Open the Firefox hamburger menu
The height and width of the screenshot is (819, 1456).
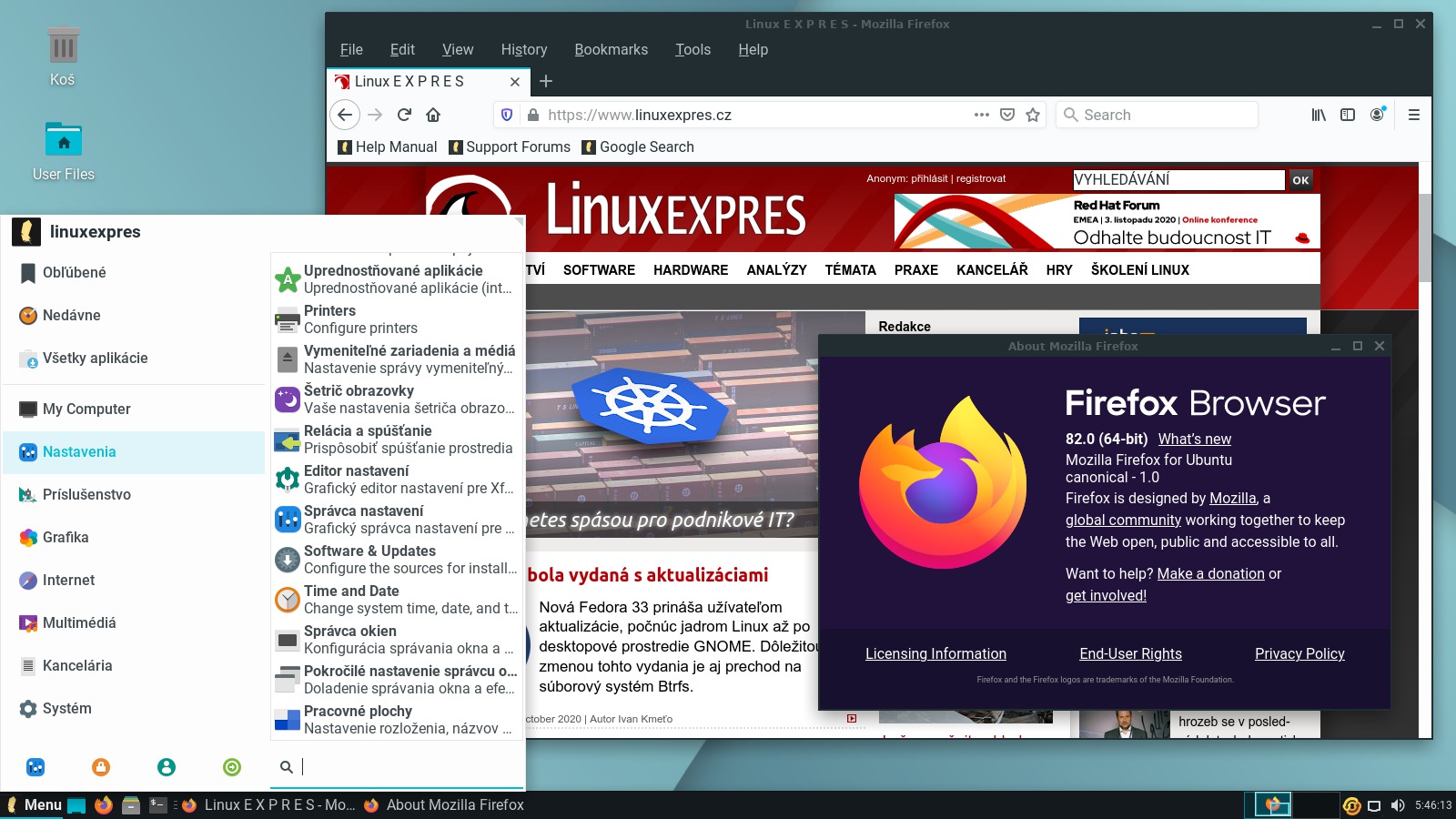pyautogui.click(x=1413, y=115)
